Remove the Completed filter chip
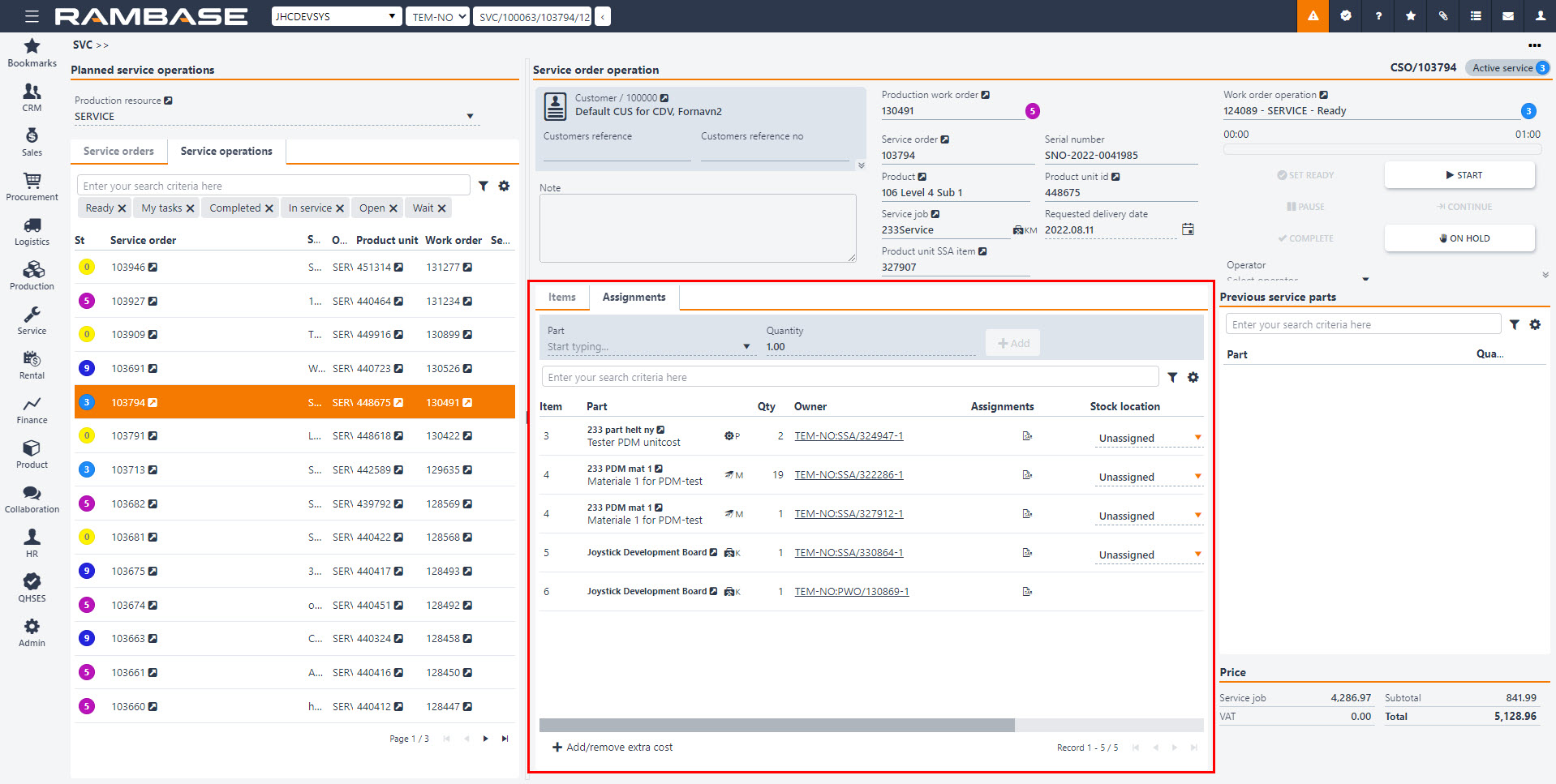This screenshot has height=784, width=1556. (269, 208)
